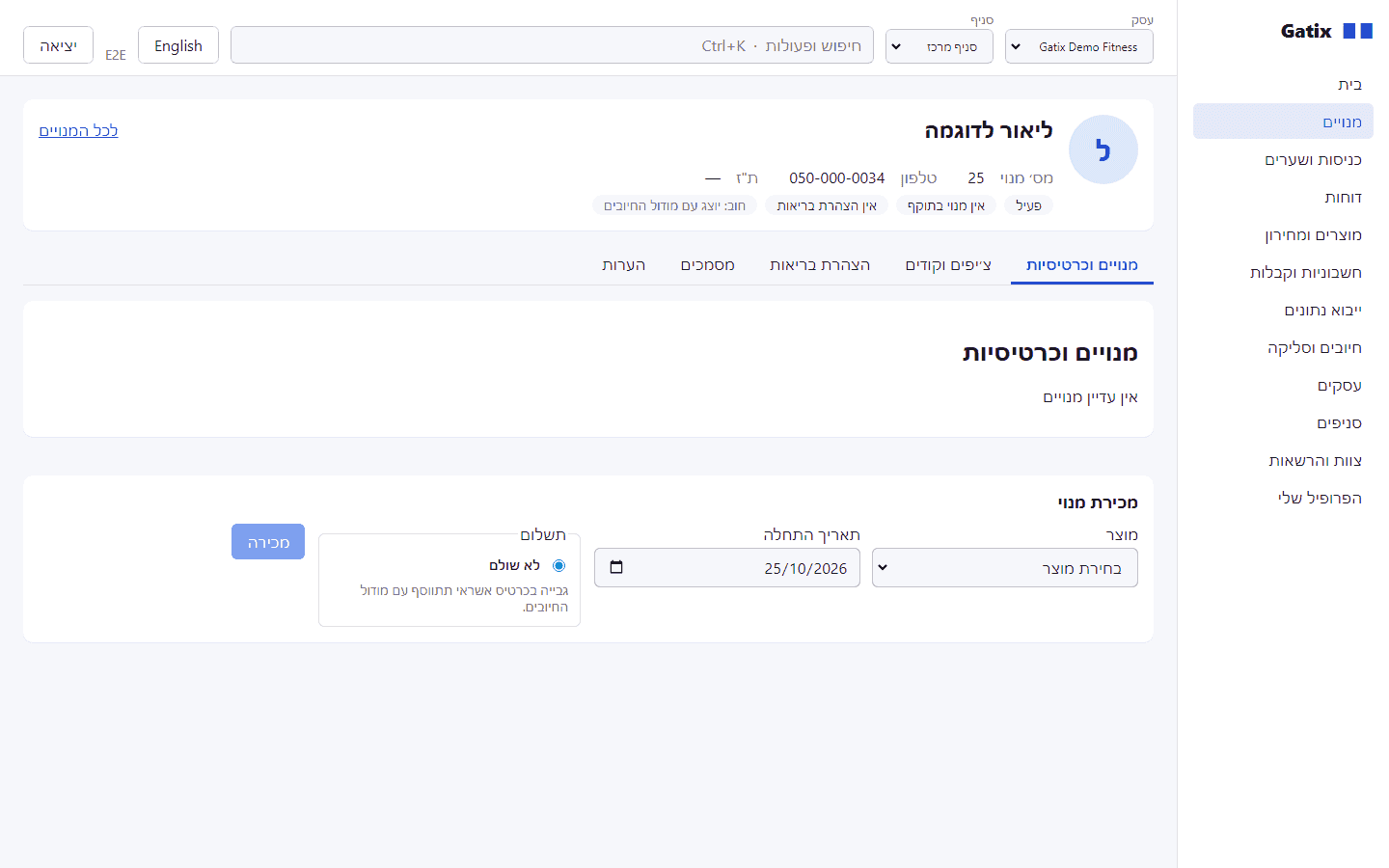
Task: Click the פעיל status badge
Action: pos(1028,205)
